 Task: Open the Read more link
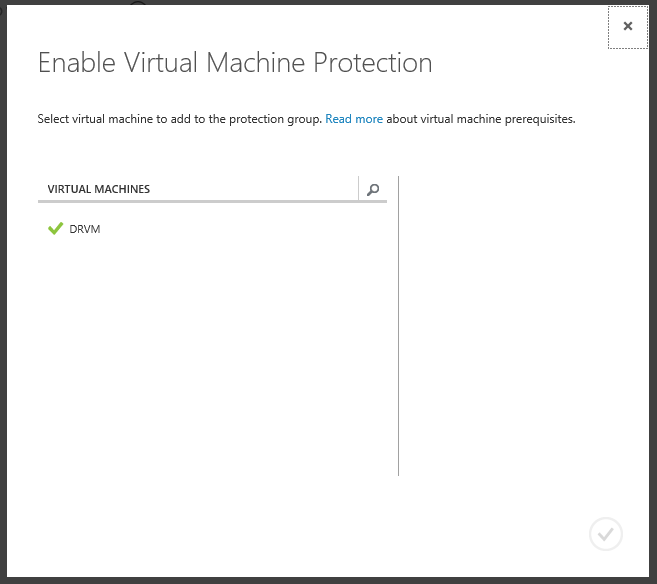(x=354, y=119)
